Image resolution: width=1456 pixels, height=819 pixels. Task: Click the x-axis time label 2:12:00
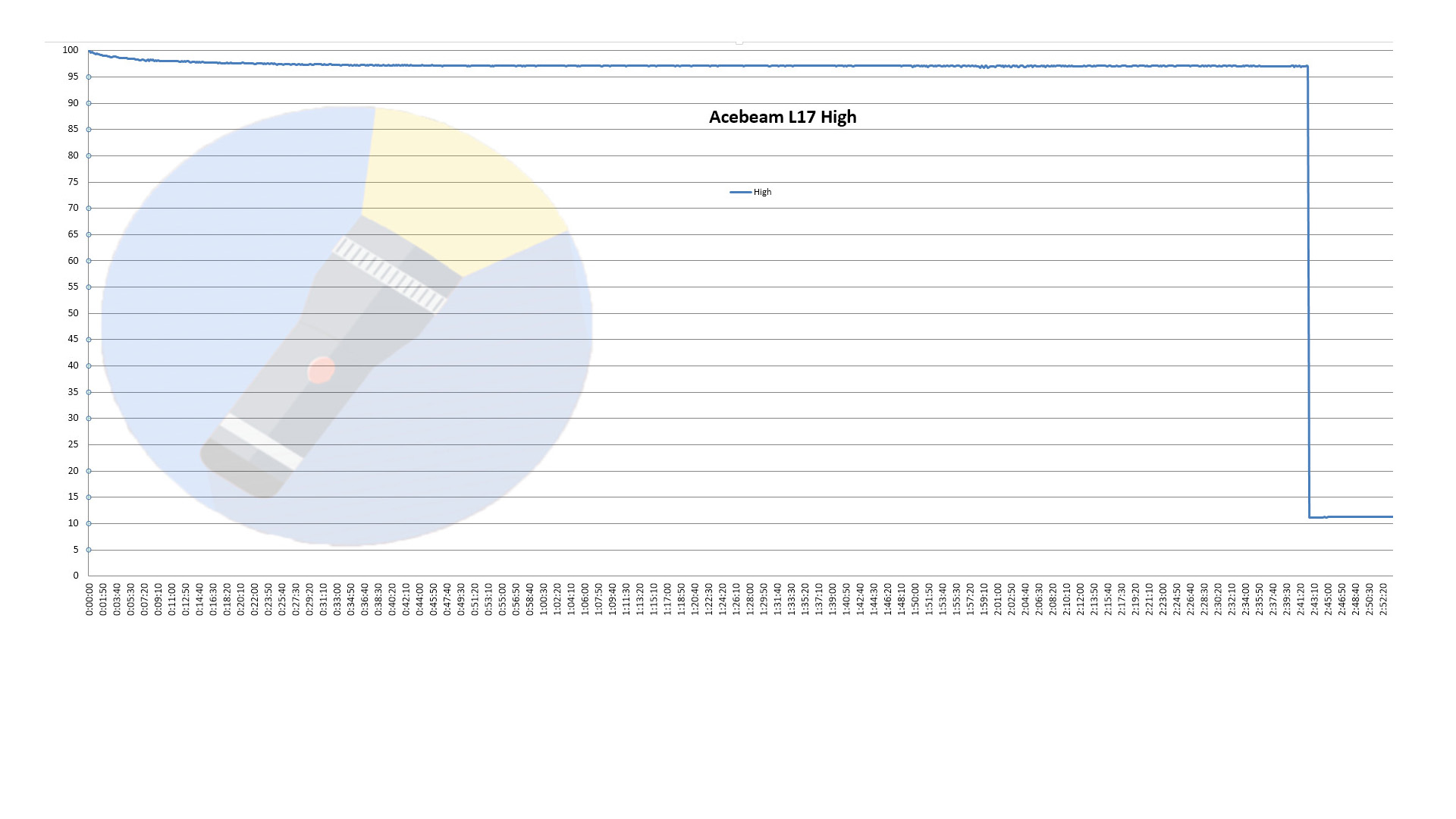[x=1081, y=599]
